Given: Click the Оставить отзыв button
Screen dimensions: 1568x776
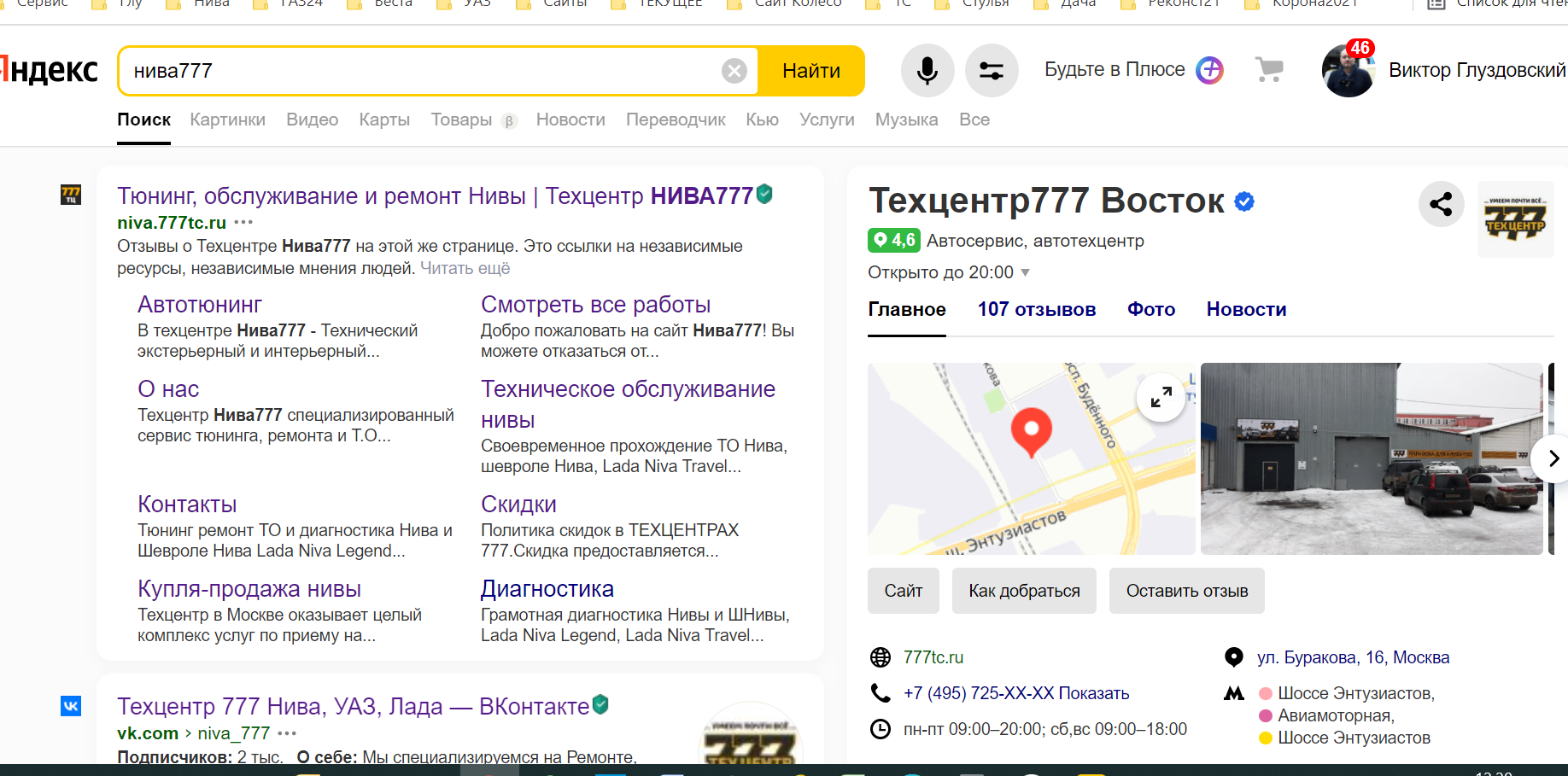Looking at the screenshot, I should 1187,591.
